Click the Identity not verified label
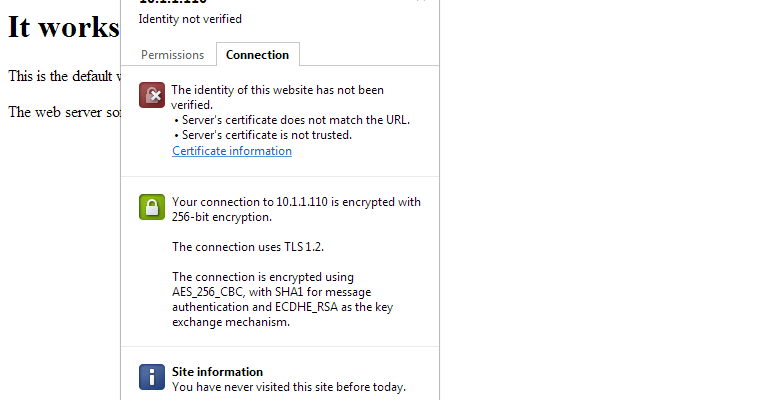Viewport: 765px width, 400px height. (x=190, y=19)
